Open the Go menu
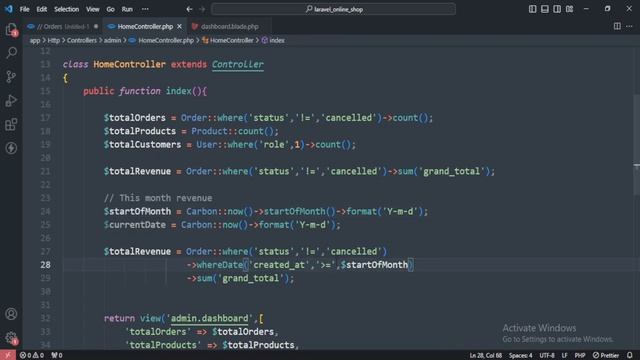640x360 pixels. 111,9
